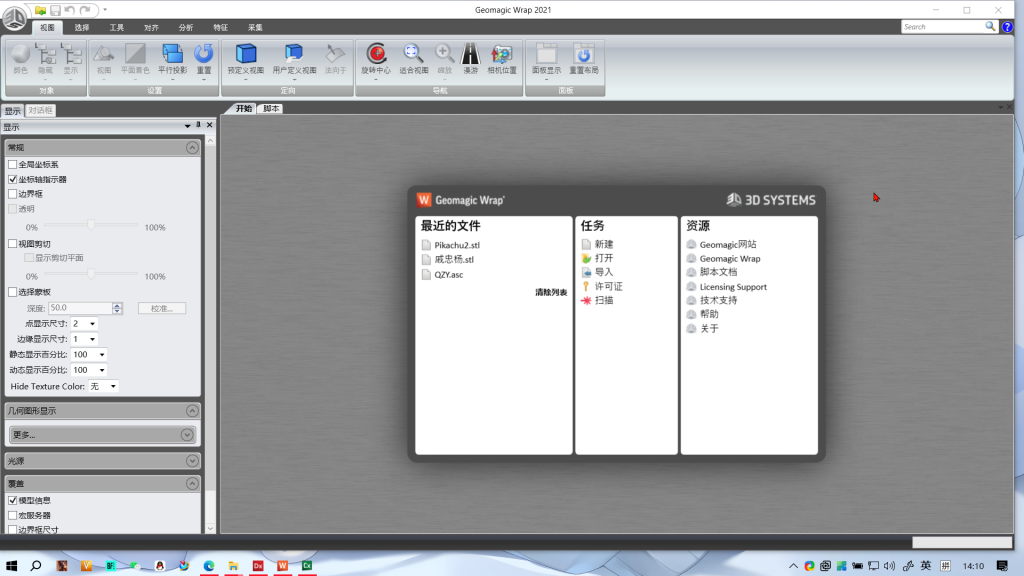This screenshot has height=576, width=1024.
Task: Open the 预定义视图 predefined views cube
Action: [x=246, y=54]
